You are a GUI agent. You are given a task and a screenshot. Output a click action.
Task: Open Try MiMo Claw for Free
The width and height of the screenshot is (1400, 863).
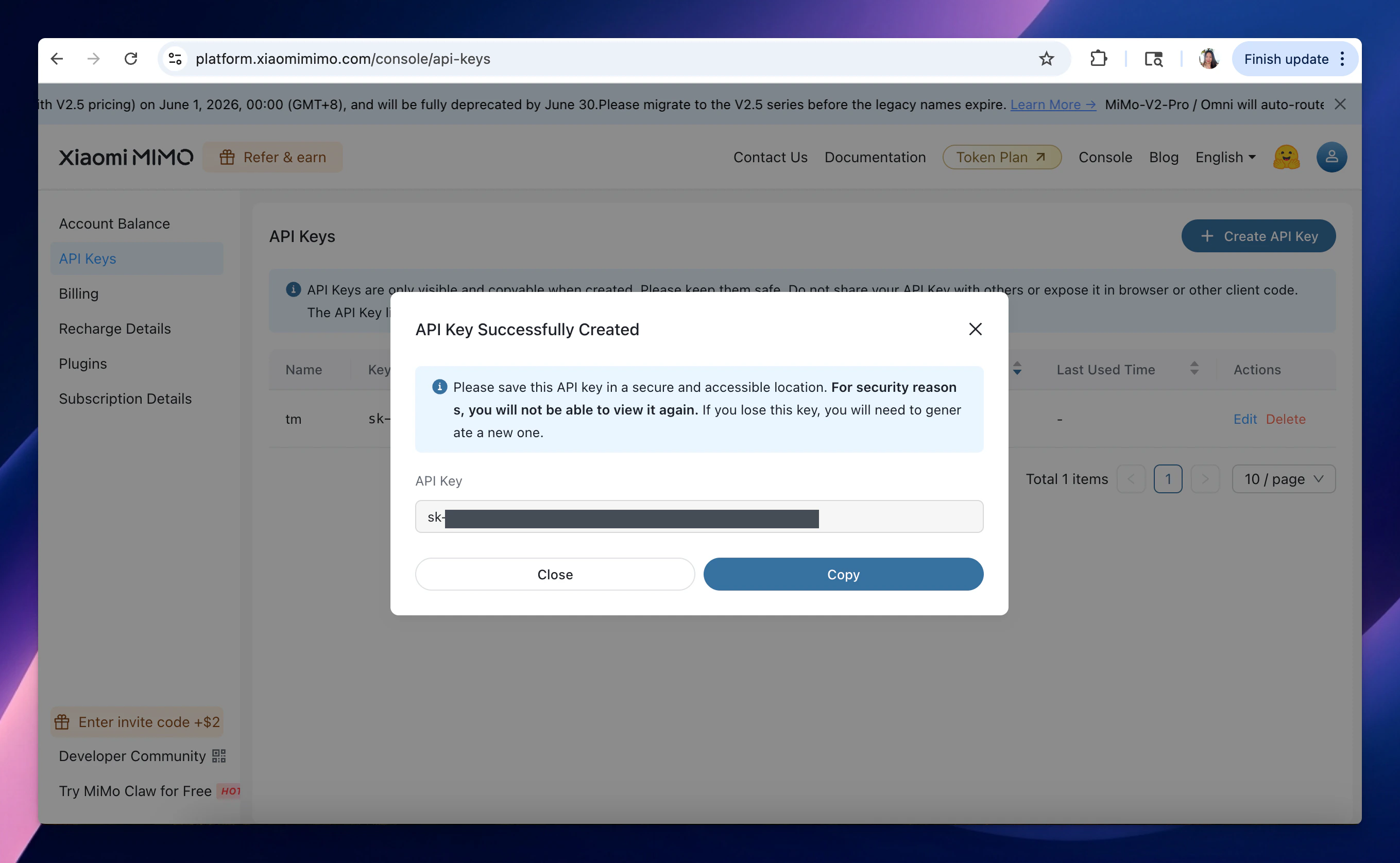pos(135,791)
